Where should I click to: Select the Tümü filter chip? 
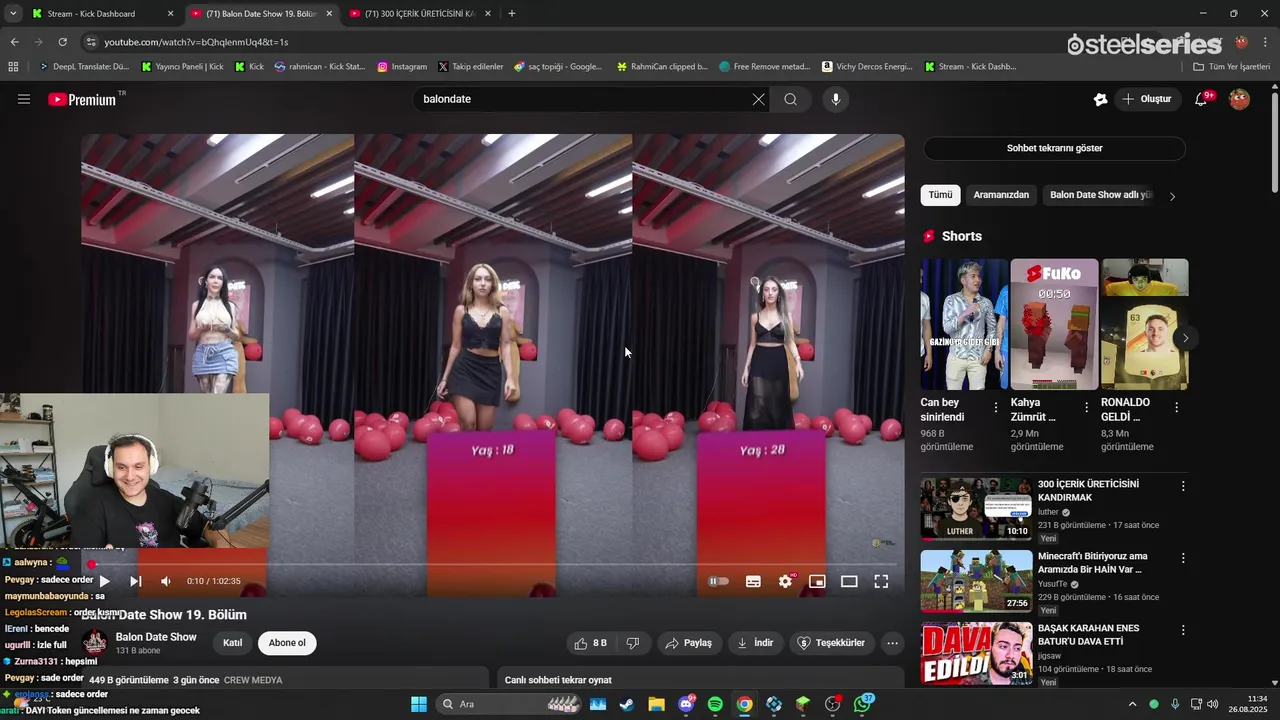(940, 195)
